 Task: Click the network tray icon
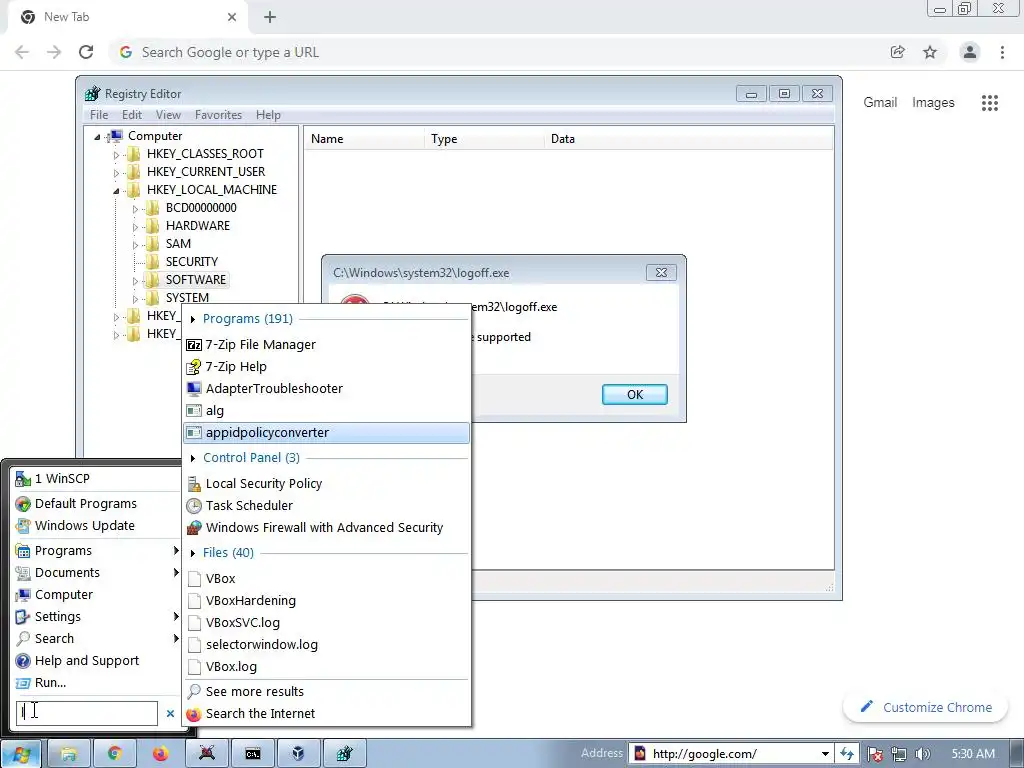pos(899,754)
